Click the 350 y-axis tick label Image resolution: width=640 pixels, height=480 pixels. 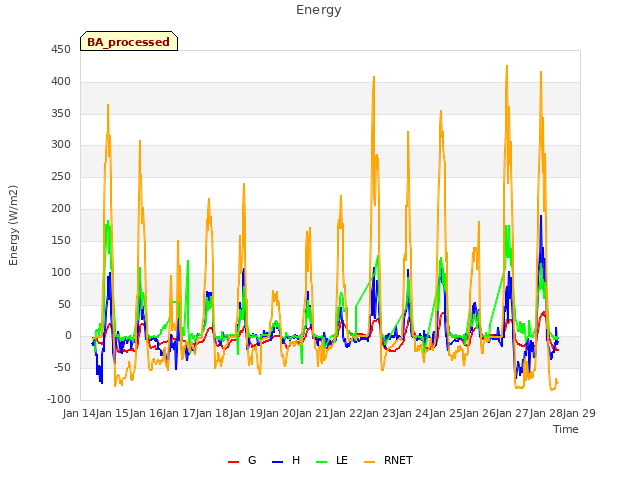click(61, 113)
